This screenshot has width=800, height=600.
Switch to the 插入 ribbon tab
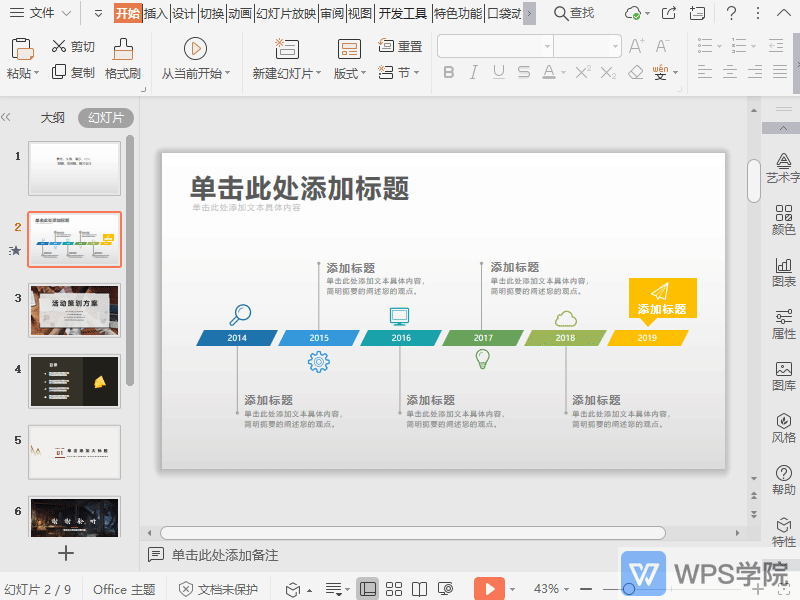(155, 13)
